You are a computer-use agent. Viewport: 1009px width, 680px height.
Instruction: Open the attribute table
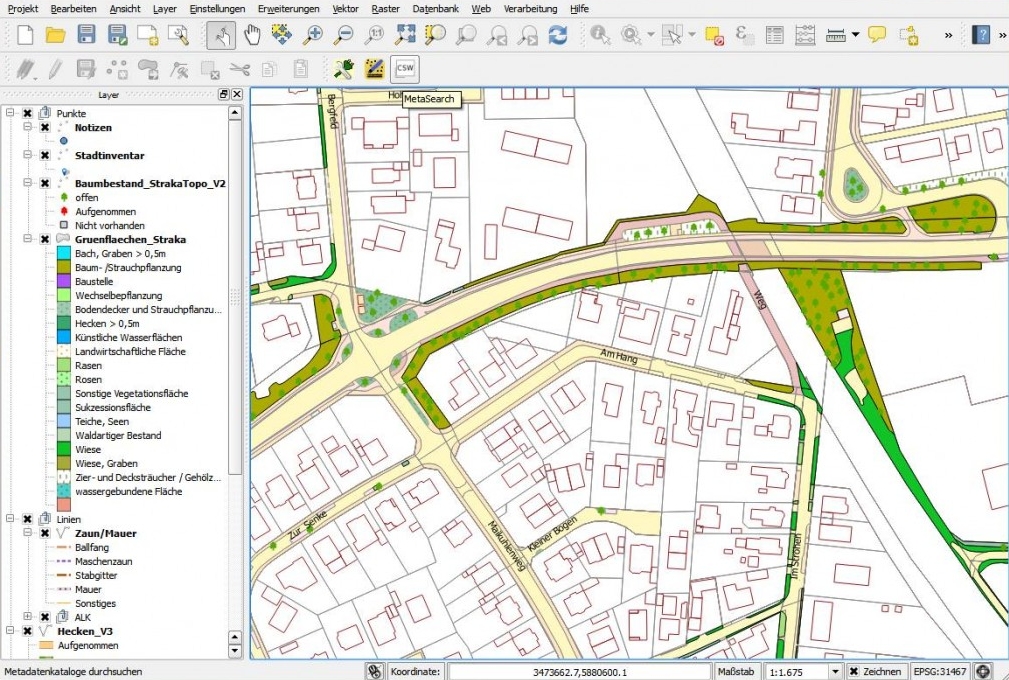(x=774, y=35)
